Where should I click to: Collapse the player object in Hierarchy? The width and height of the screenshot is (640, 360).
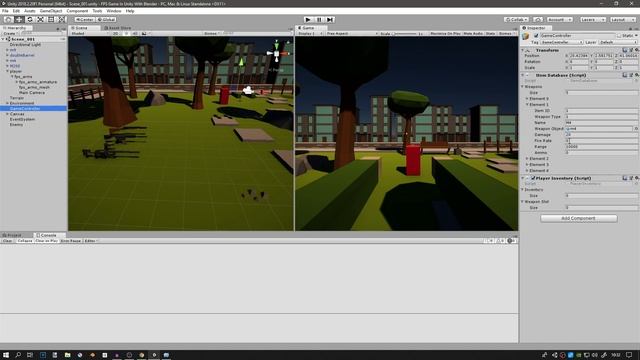coord(7,71)
